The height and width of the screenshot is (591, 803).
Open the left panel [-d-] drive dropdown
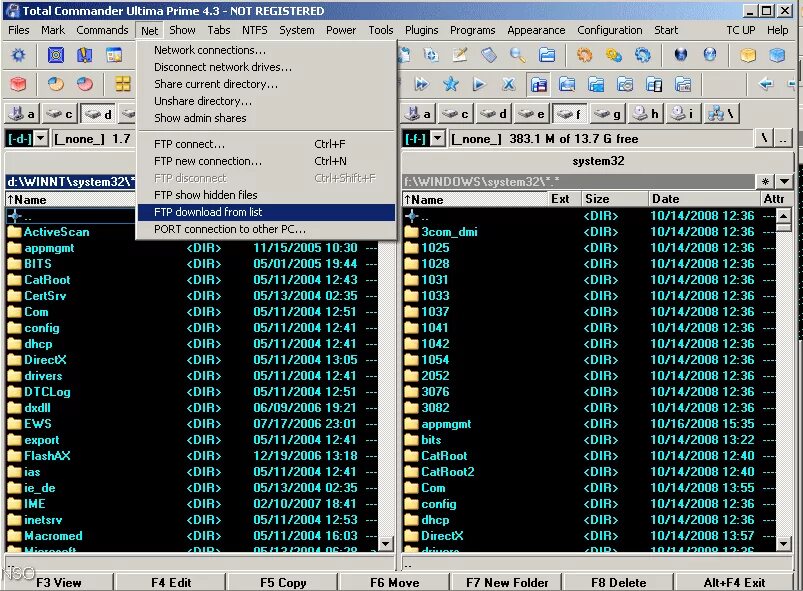40,138
